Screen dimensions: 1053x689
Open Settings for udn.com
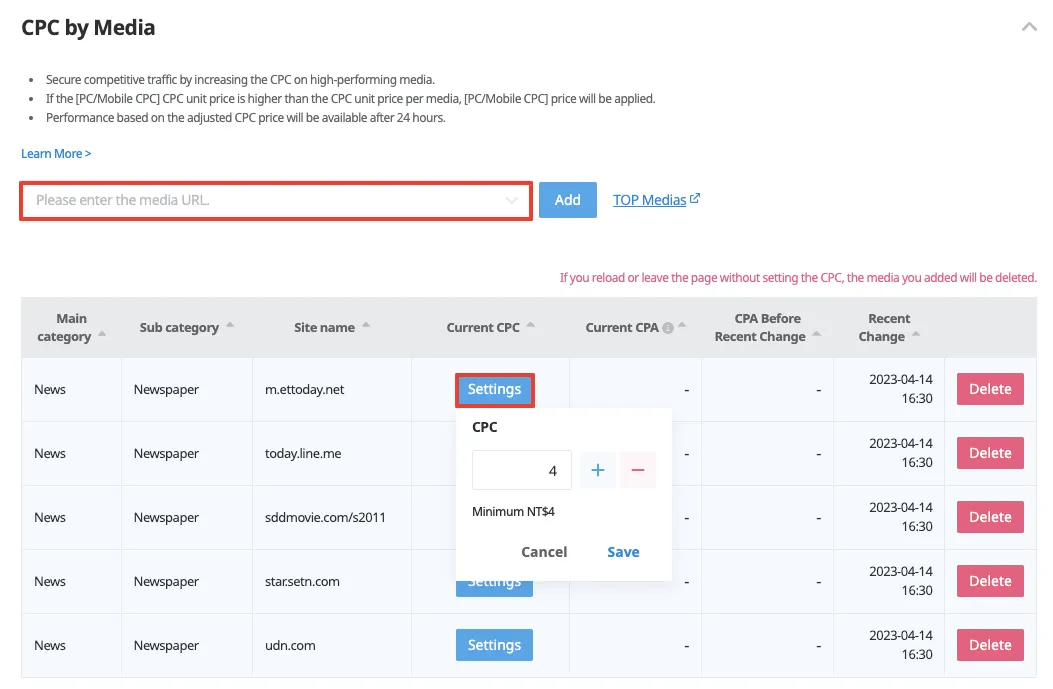point(494,645)
